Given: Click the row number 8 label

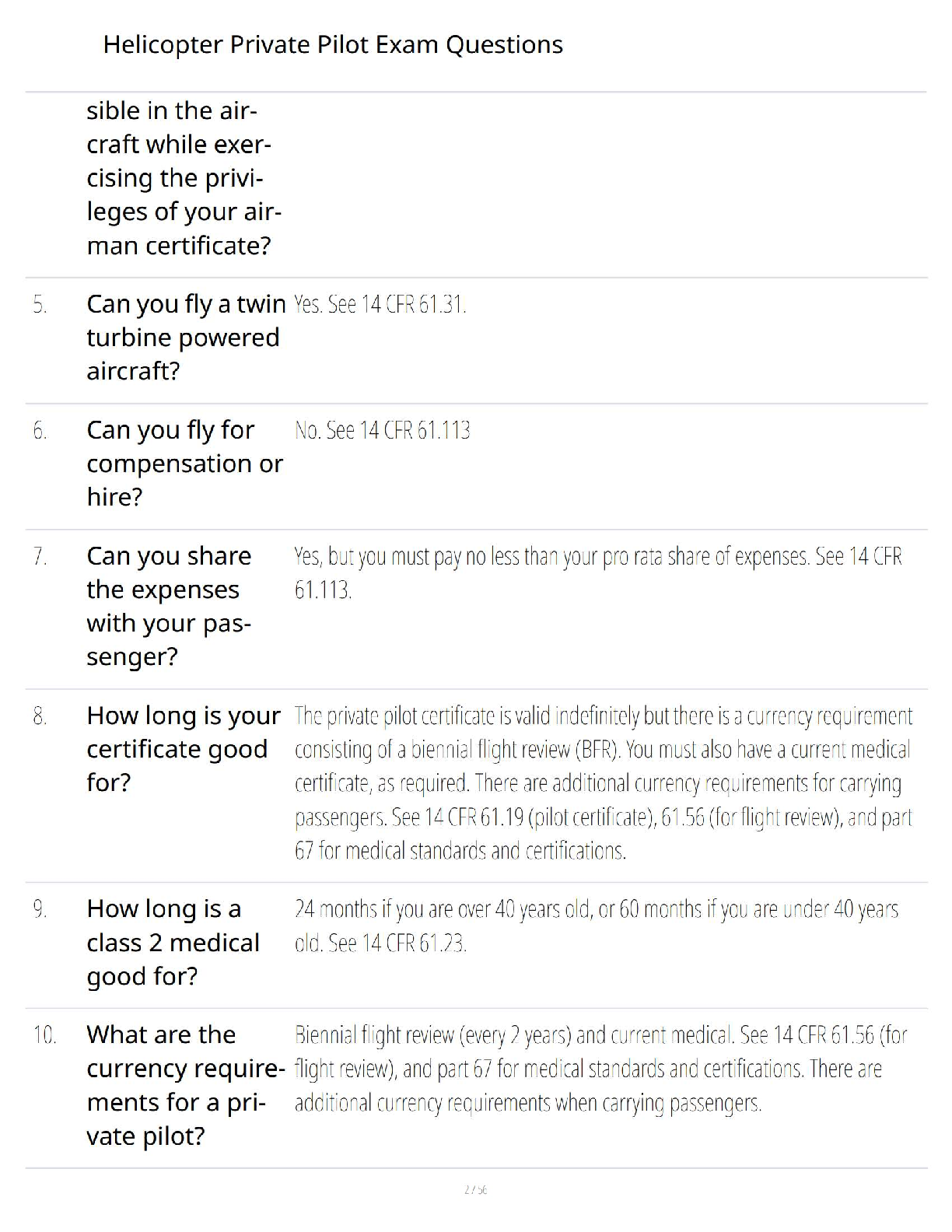Looking at the screenshot, I should tap(40, 716).
